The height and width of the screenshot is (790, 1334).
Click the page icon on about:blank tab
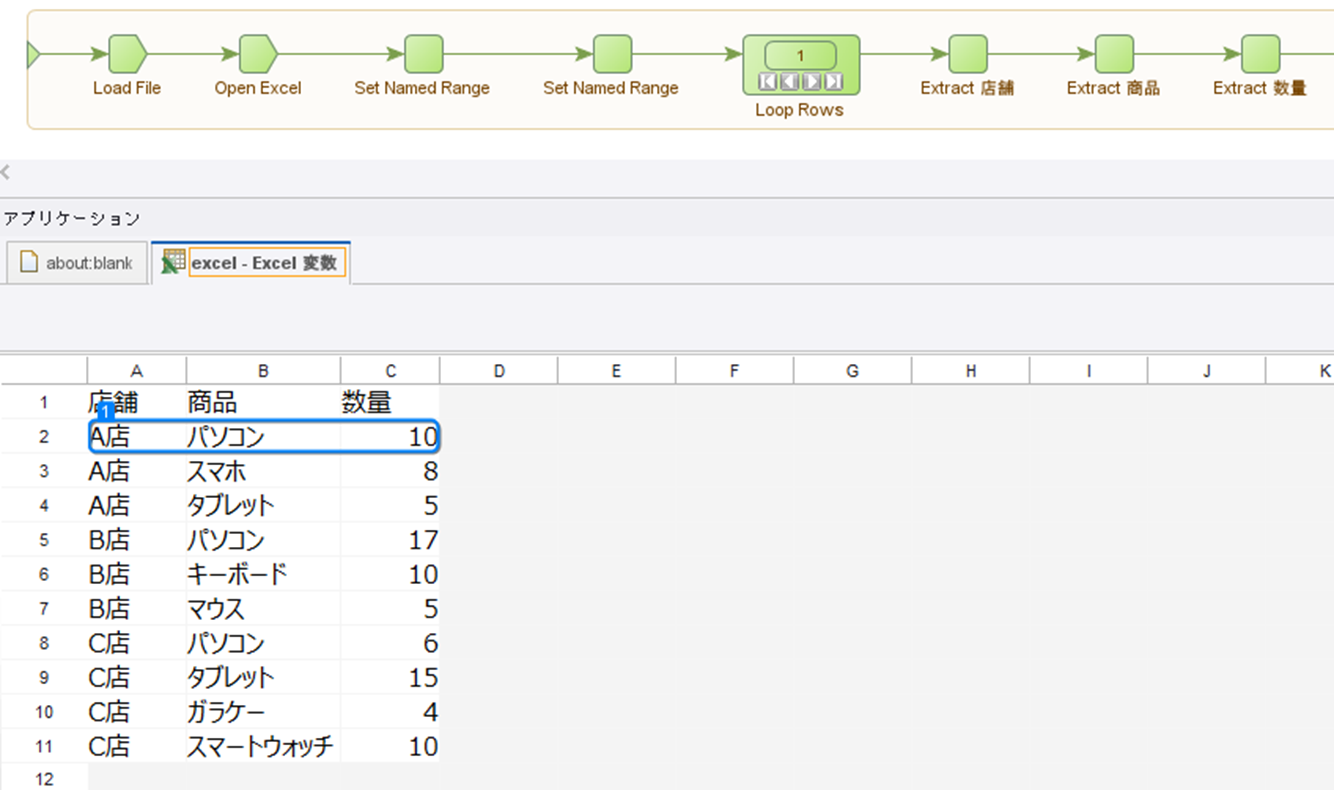(x=30, y=263)
